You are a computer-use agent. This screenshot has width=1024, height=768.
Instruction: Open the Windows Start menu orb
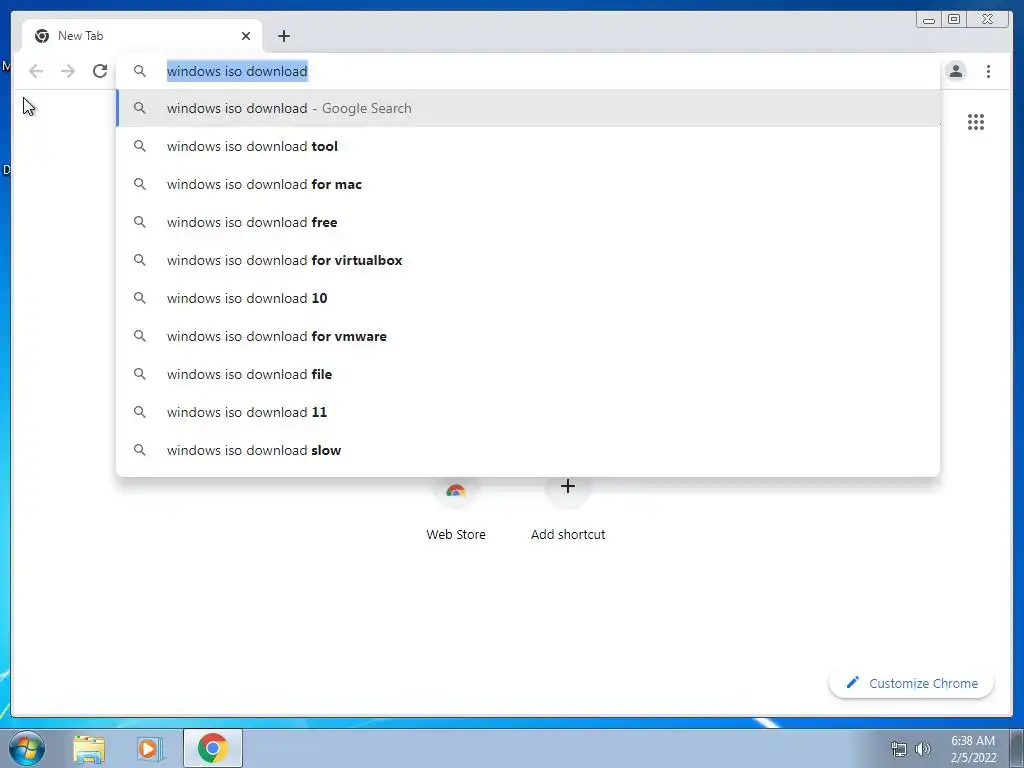[27, 748]
